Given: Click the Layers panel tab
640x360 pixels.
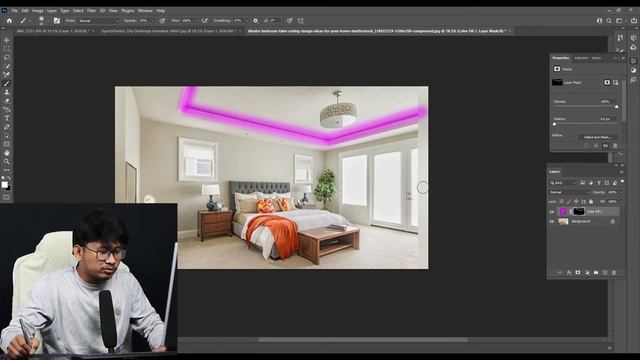Looking at the screenshot, I should tap(554, 172).
